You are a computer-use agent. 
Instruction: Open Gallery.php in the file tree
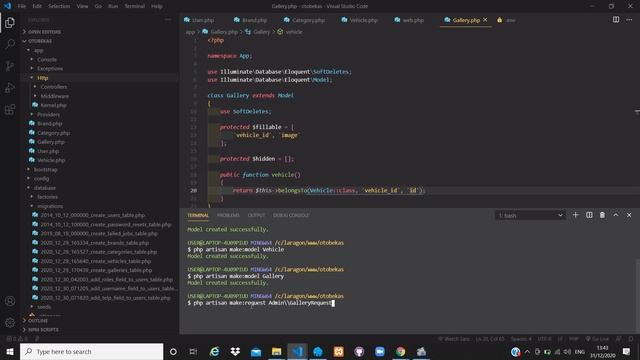coord(51,142)
